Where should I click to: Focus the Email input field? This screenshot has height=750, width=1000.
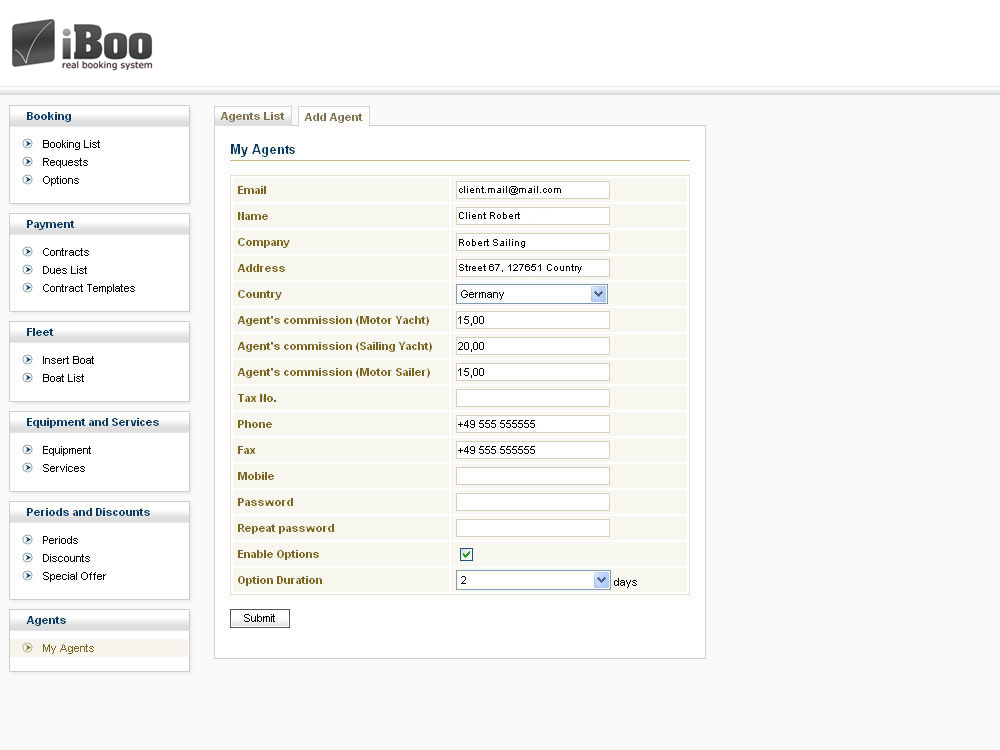532,190
